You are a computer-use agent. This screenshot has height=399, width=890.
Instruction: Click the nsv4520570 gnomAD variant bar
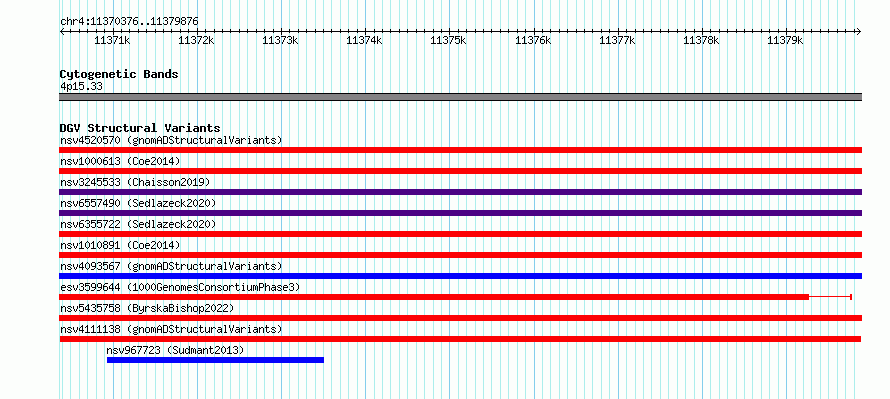tap(460, 150)
